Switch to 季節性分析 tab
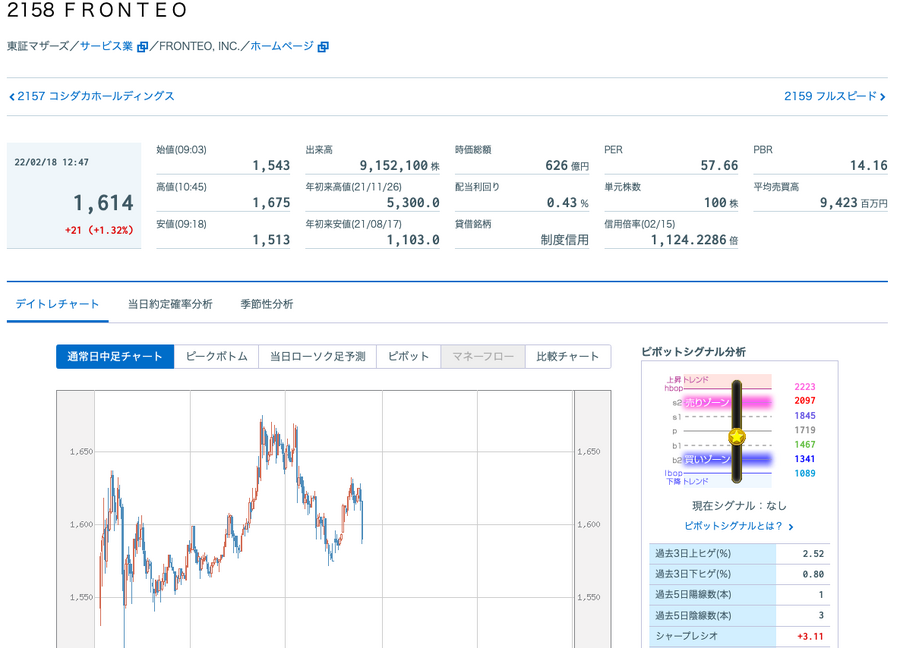Screen dimensions: 900x648 tap(267, 304)
